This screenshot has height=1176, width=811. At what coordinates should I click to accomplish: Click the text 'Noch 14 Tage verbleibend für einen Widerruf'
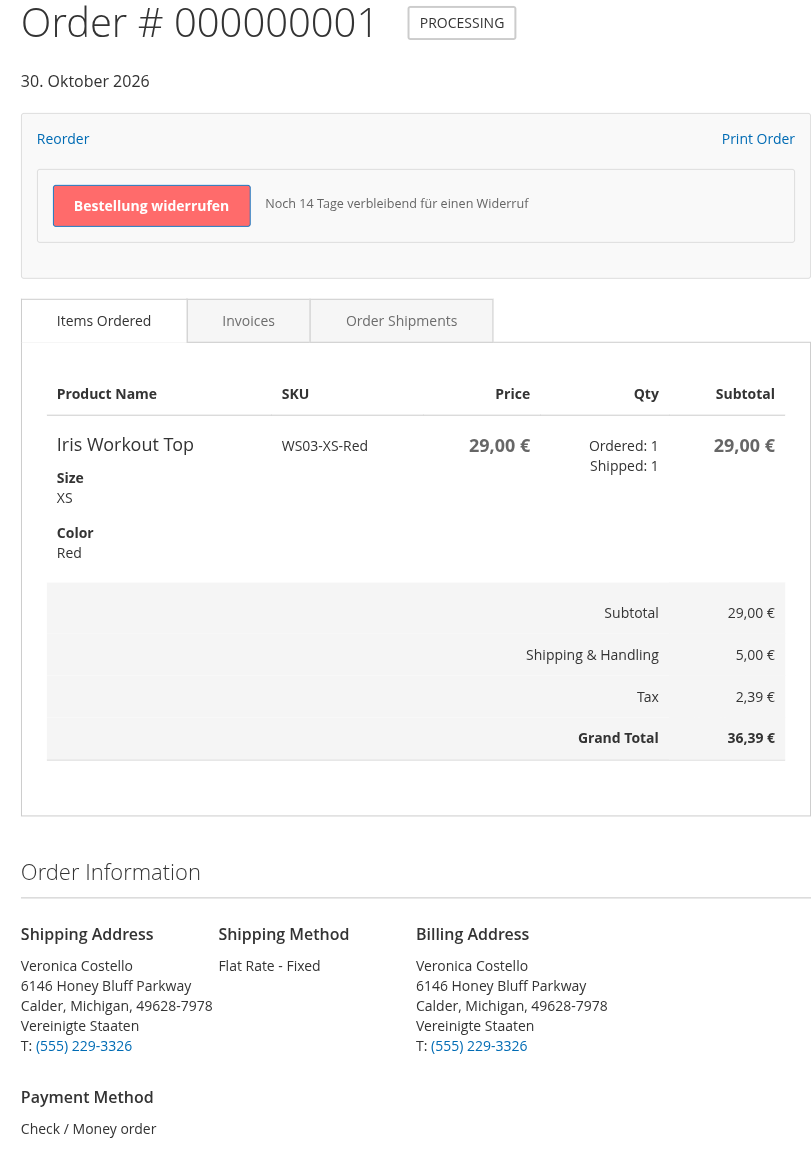pos(397,203)
